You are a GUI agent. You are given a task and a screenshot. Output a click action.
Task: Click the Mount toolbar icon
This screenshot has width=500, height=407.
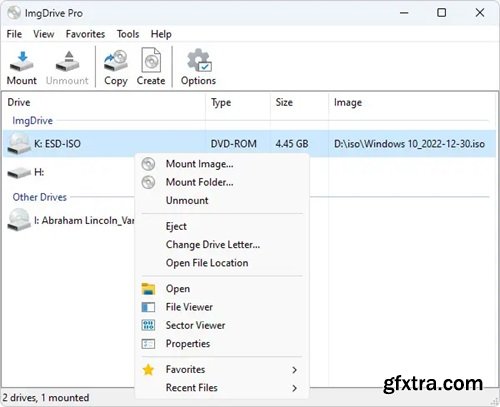coord(22,61)
